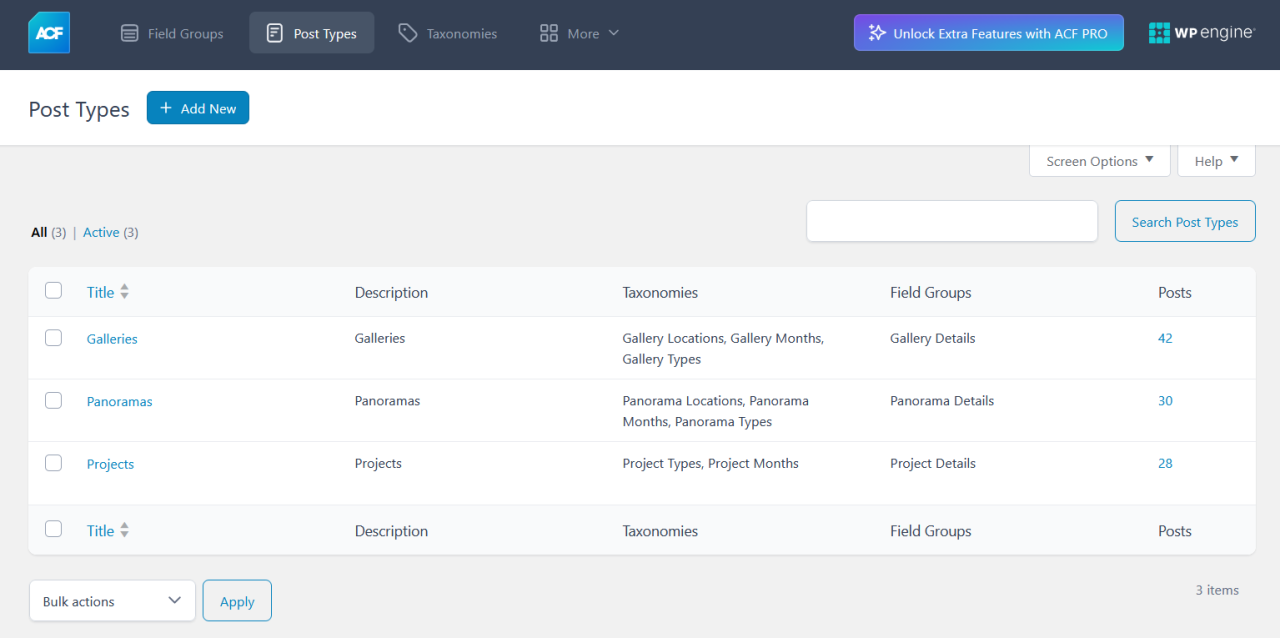This screenshot has width=1280, height=638.
Task: Expand the Help panel
Action: coord(1216,161)
